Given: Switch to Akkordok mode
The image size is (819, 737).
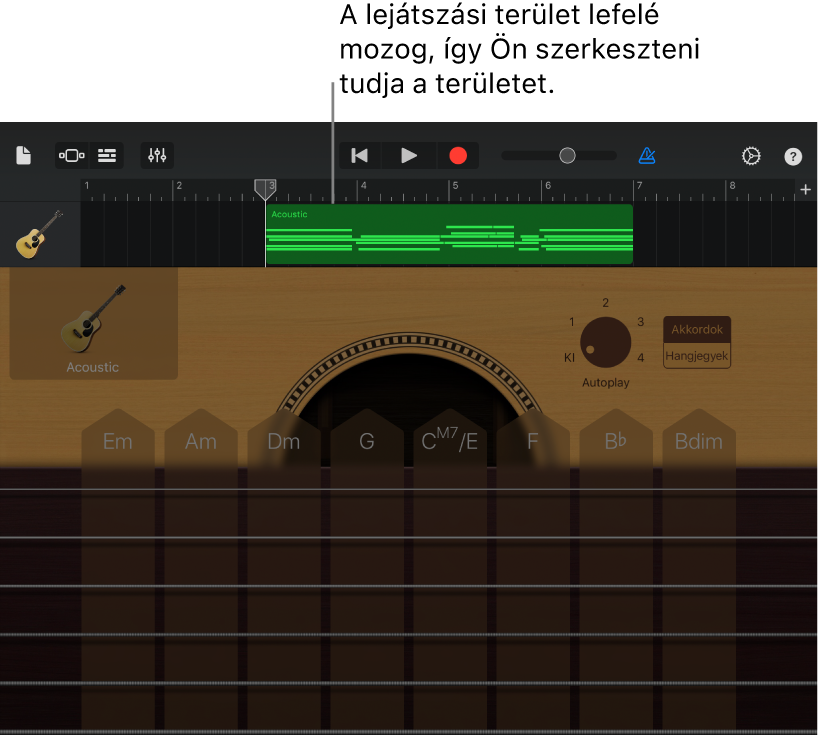Looking at the screenshot, I should [697, 330].
